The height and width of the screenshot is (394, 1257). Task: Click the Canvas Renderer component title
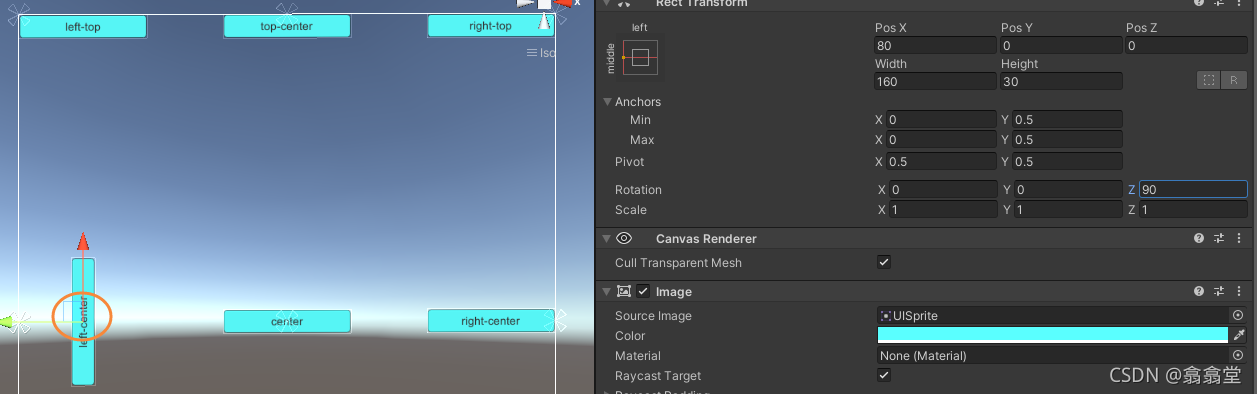point(706,239)
